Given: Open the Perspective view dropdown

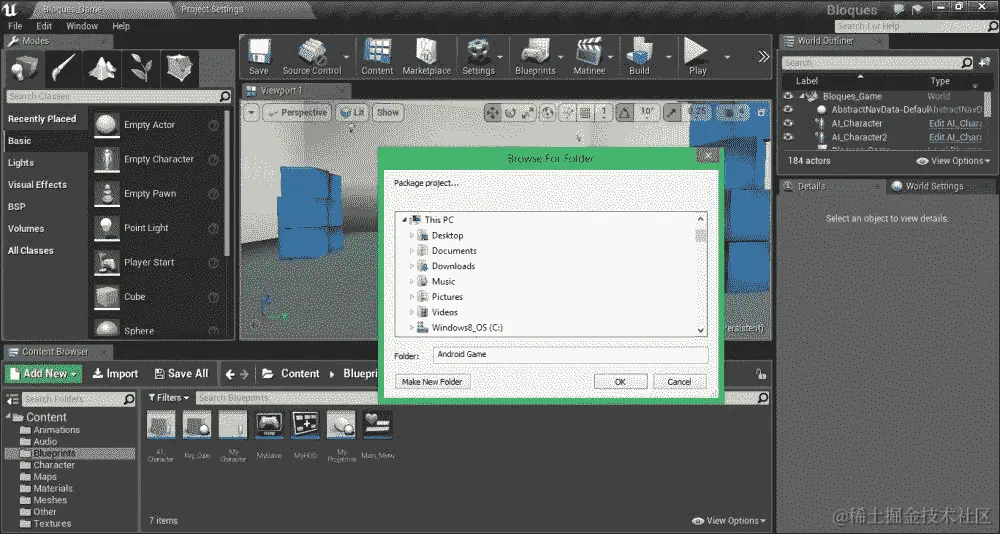Looking at the screenshot, I should point(297,113).
